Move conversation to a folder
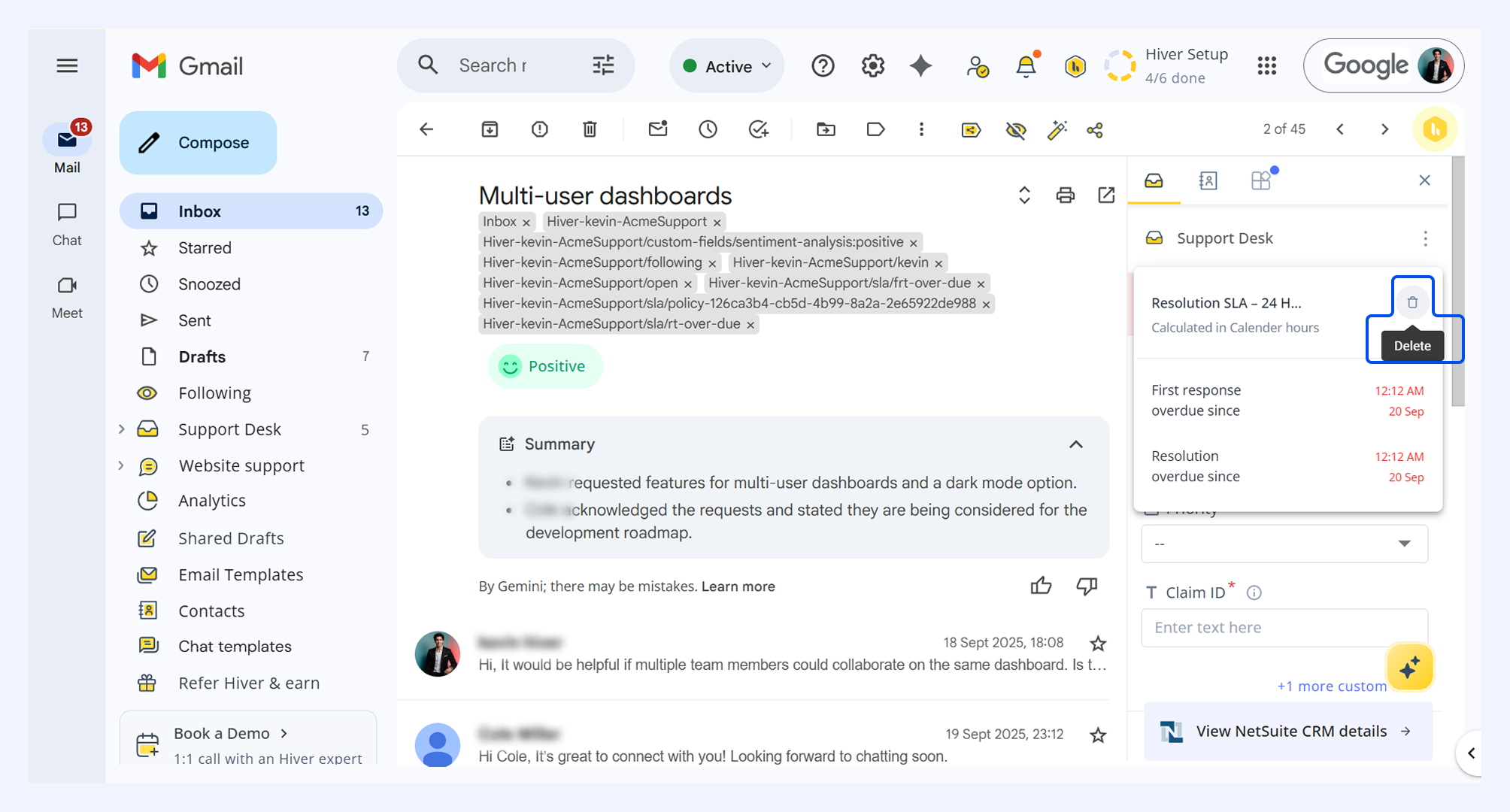Viewport: 1510px width, 812px height. pos(826,129)
